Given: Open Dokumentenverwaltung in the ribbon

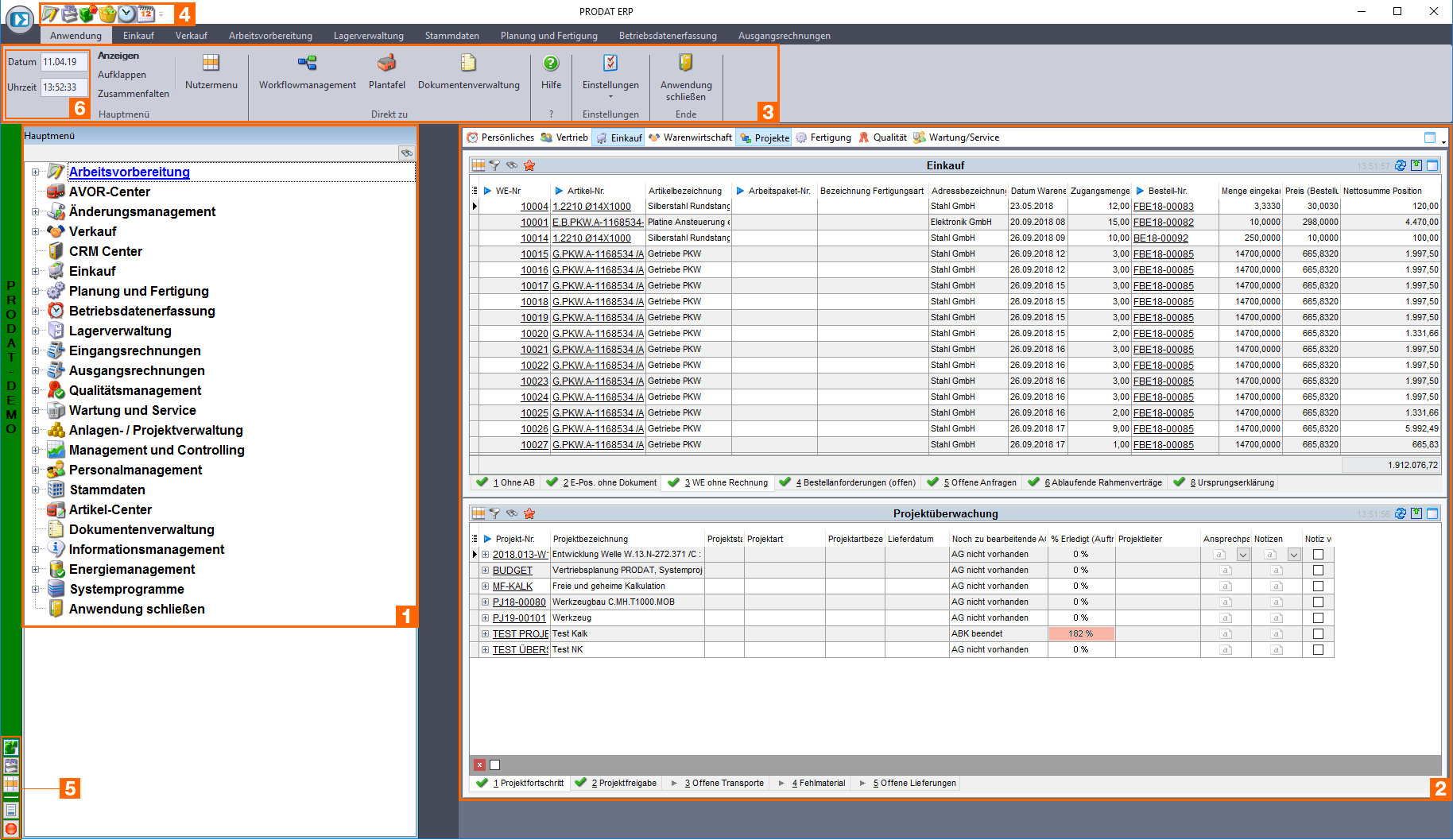Looking at the screenshot, I should (469, 72).
